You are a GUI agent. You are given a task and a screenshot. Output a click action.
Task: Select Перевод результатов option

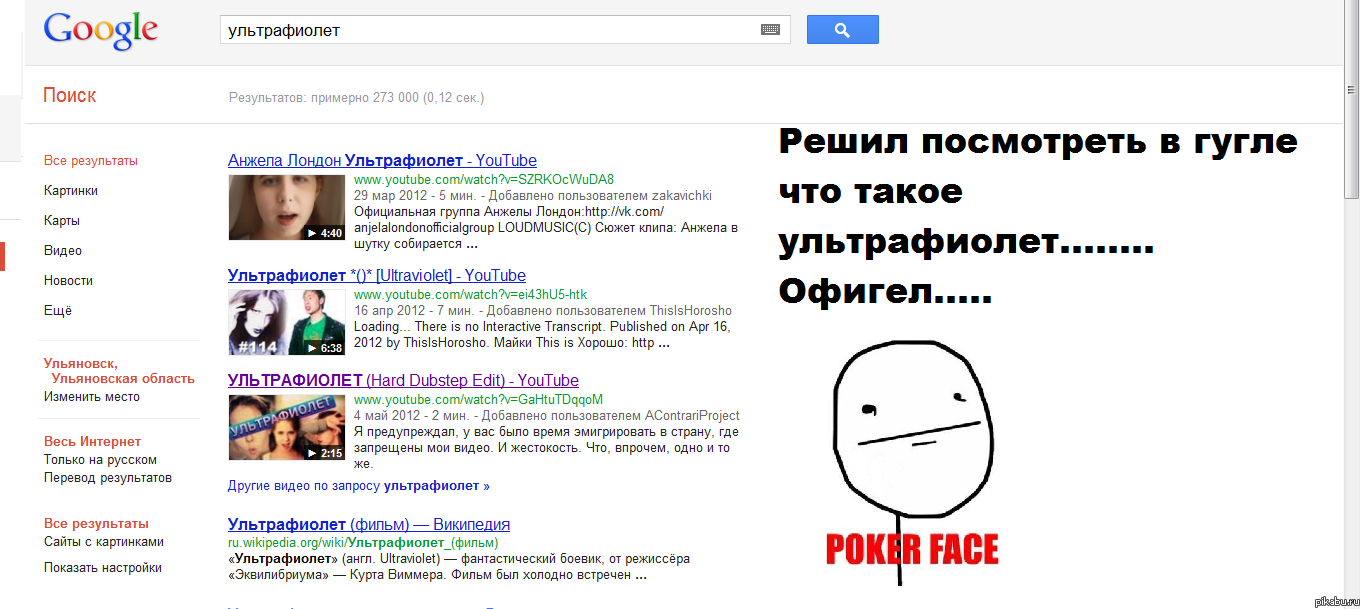click(x=108, y=478)
